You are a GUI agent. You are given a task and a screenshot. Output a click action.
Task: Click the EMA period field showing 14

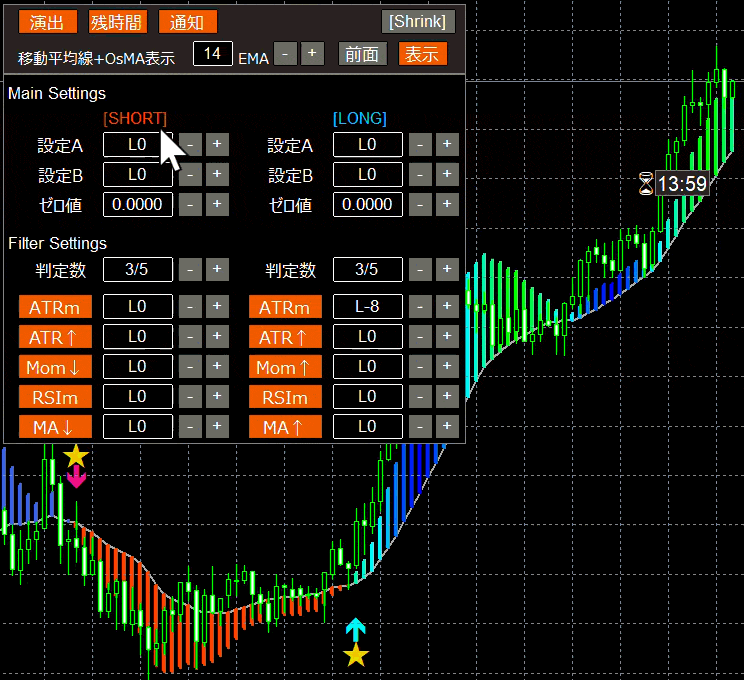coord(213,54)
